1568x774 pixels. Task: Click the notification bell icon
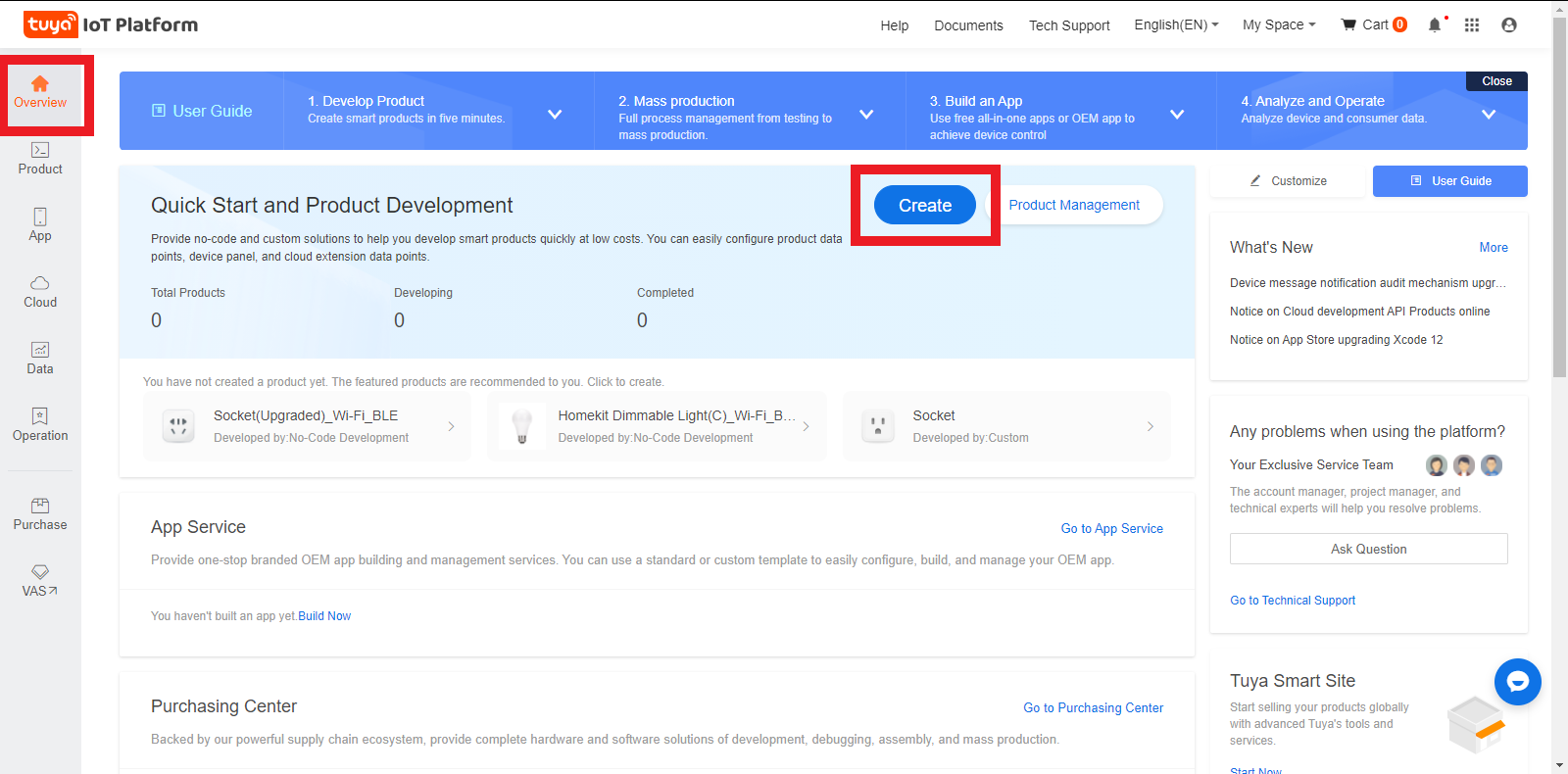[x=1435, y=25]
